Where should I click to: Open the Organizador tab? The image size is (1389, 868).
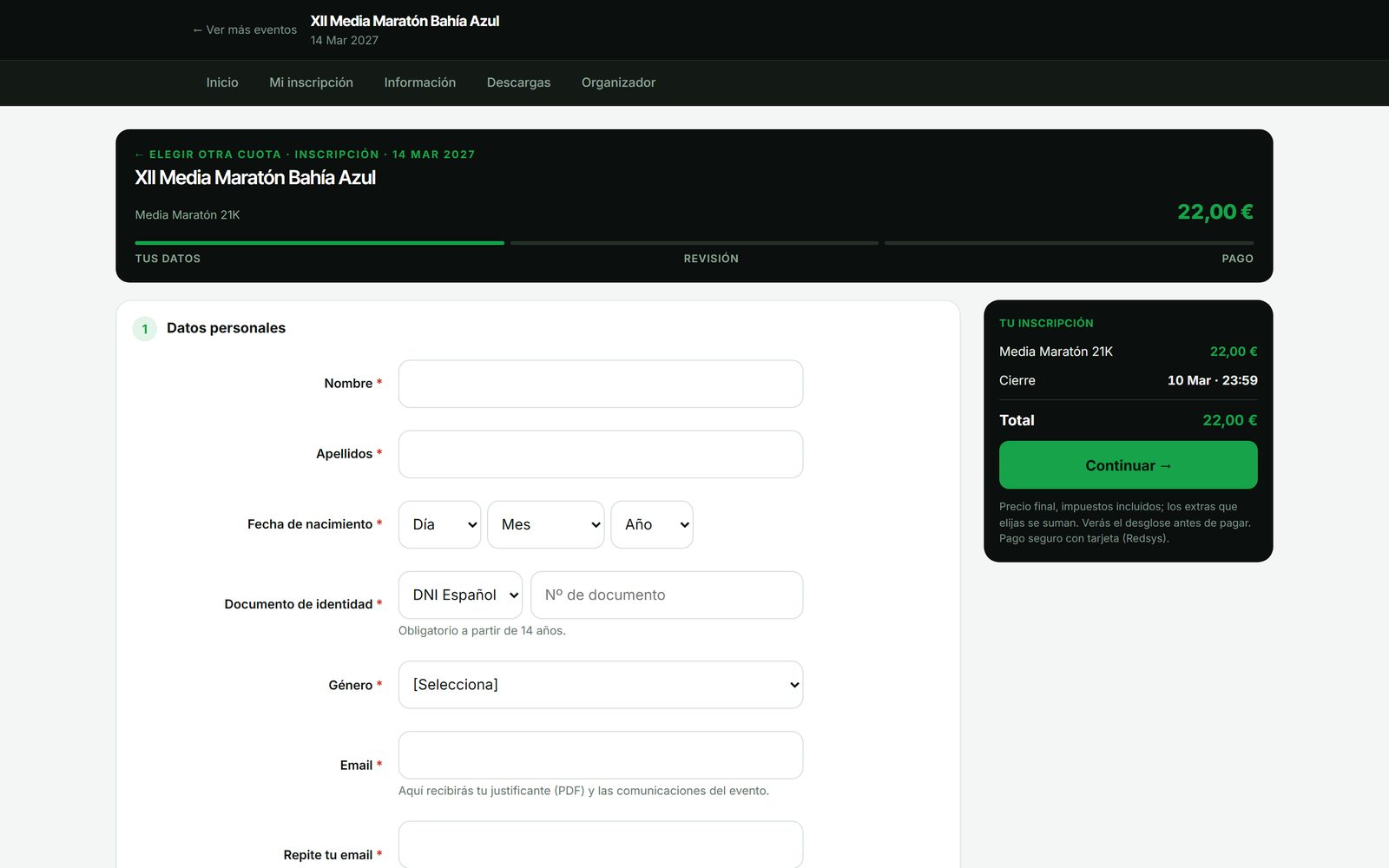click(618, 82)
